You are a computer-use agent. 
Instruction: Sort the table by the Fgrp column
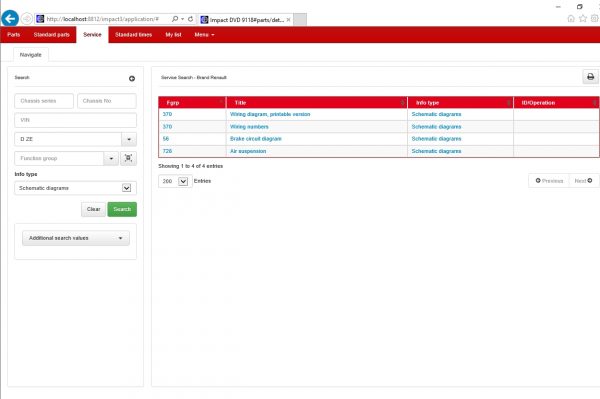pyautogui.click(x=192, y=103)
